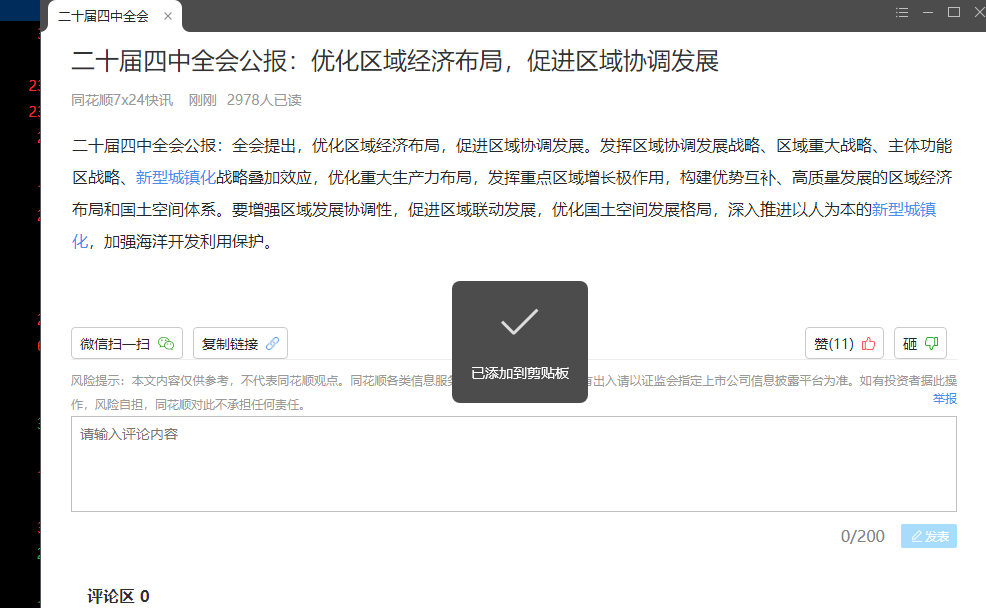Click the WeChat icon in 微信扫一扫
The image size is (986, 608).
[x=166, y=343]
